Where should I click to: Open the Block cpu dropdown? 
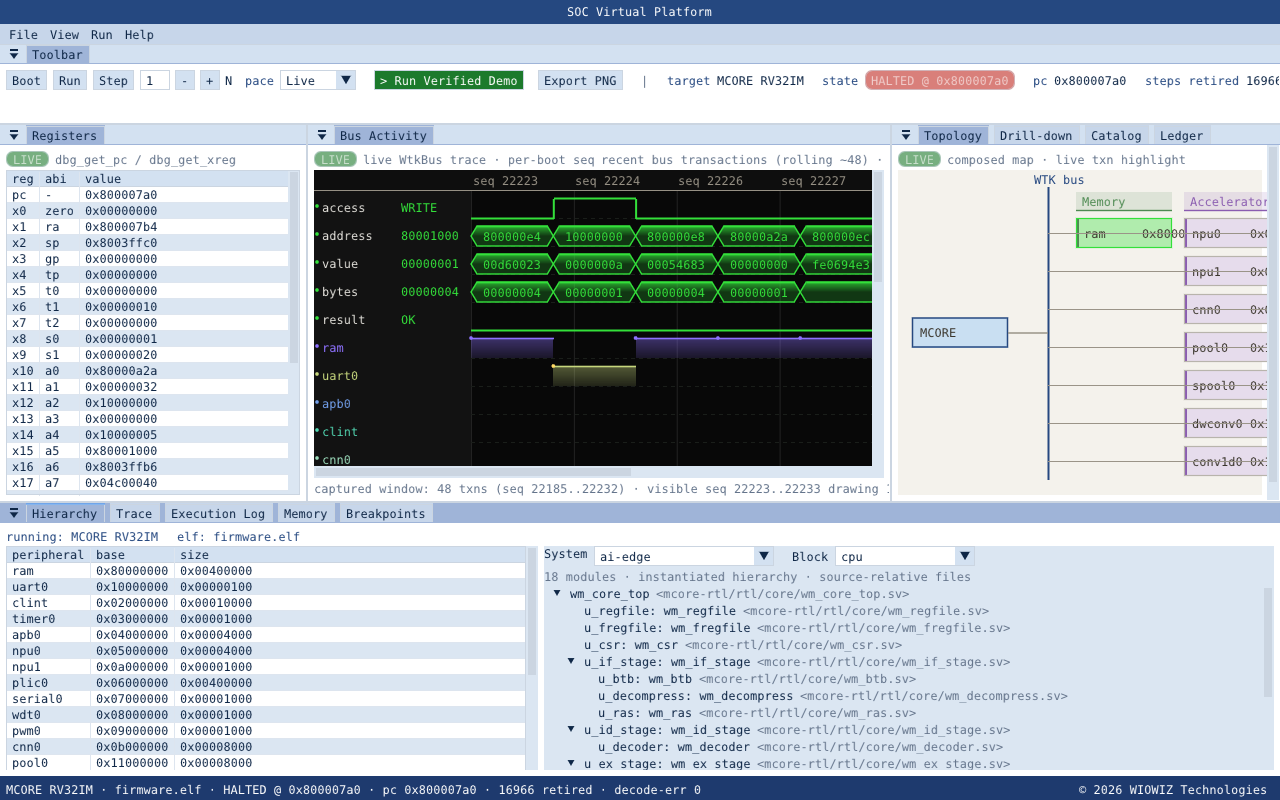pyautogui.click(x=905, y=556)
